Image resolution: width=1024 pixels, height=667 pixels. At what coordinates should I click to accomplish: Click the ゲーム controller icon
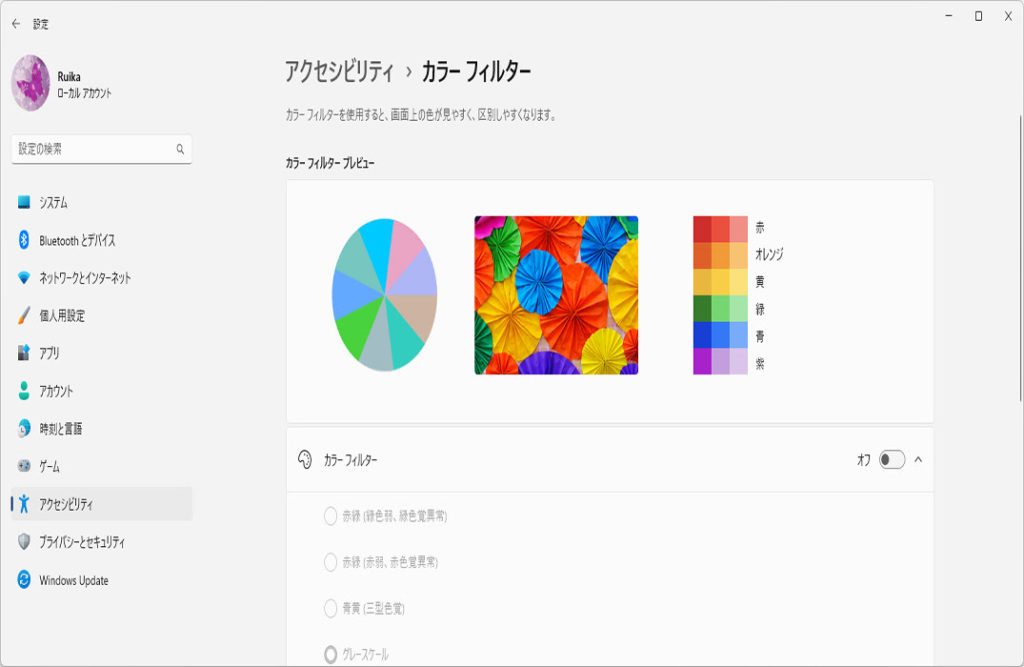pos(24,467)
